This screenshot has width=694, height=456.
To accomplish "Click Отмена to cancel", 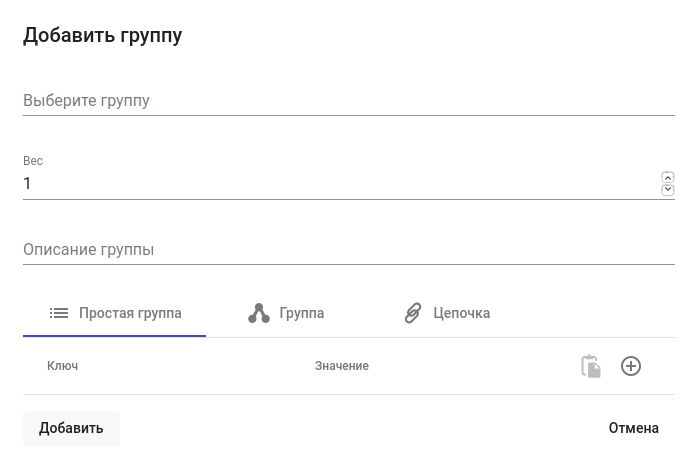I will pos(634,428).
